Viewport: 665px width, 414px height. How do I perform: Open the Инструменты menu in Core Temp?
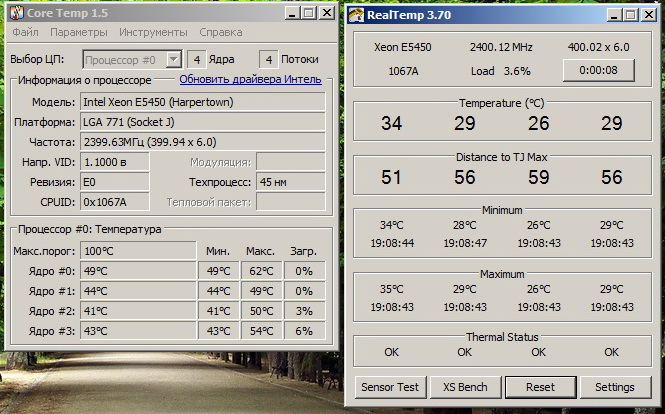153,32
